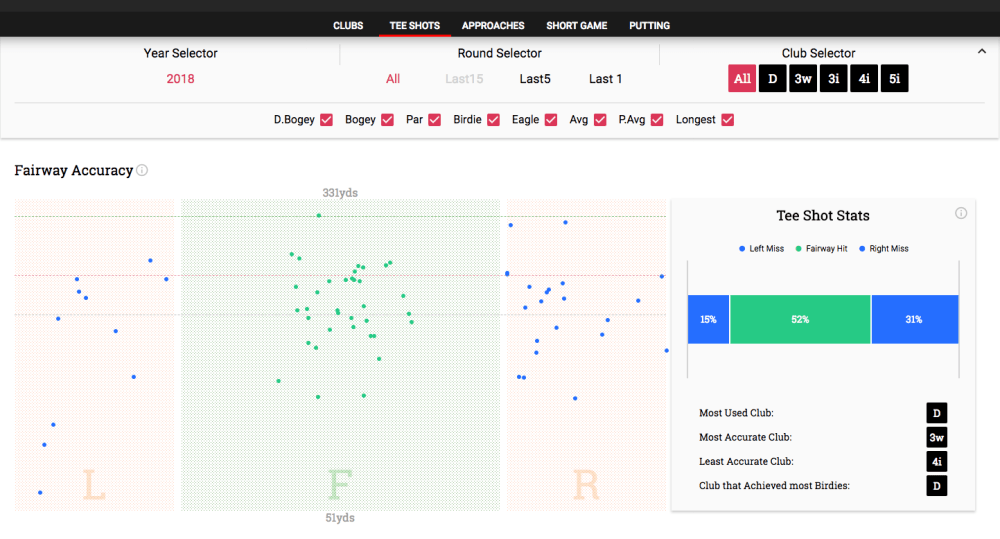Click the All button in Club Selector
The height and width of the screenshot is (539, 1000).
(x=742, y=79)
